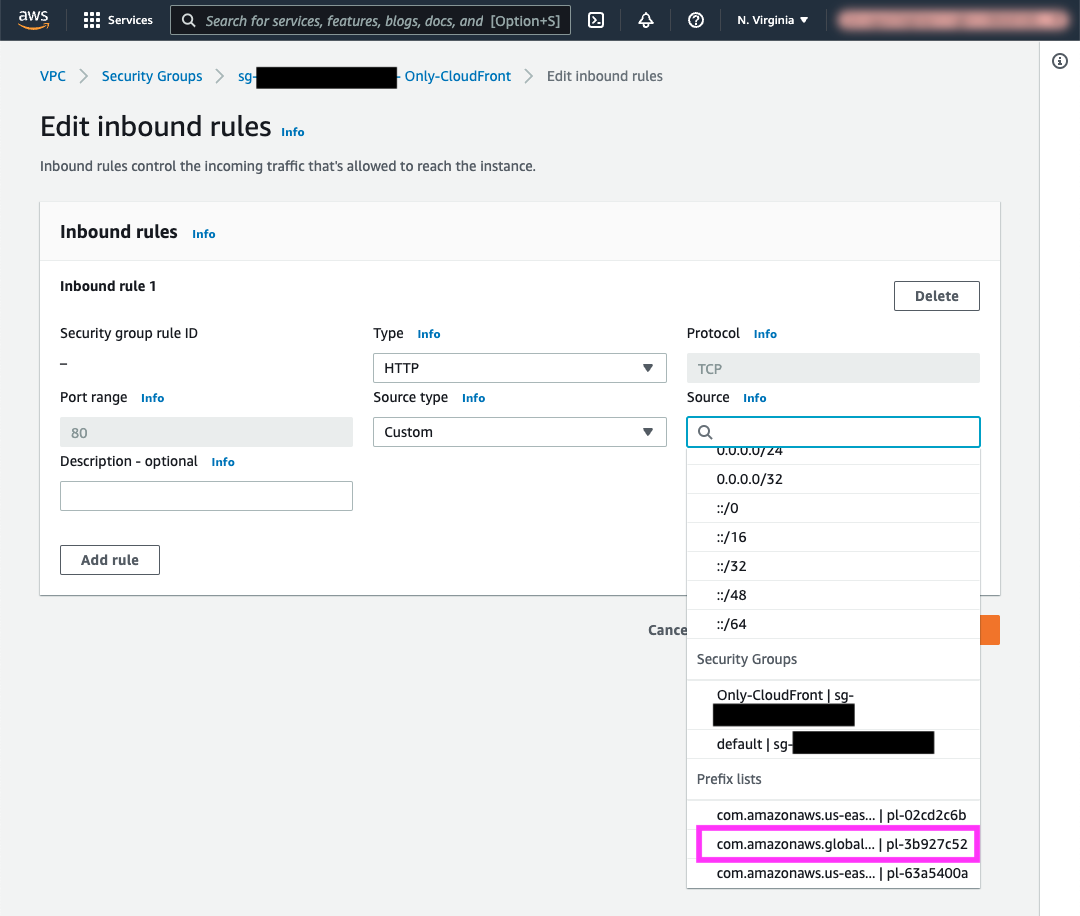Open Info link beside Edit inbound rules
1080x916 pixels.
(293, 132)
